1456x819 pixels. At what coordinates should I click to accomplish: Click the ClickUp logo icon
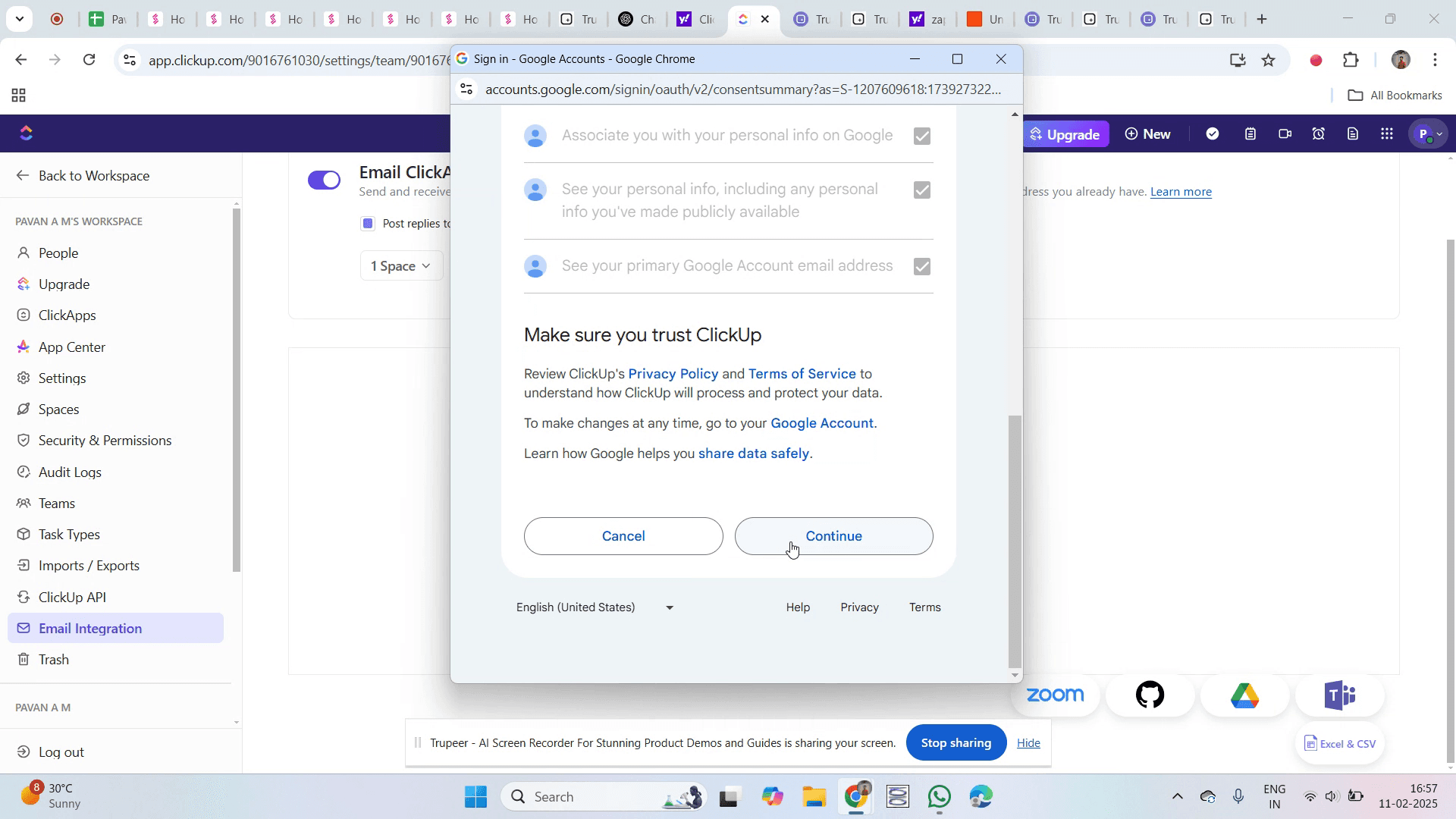click(x=27, y=133)
